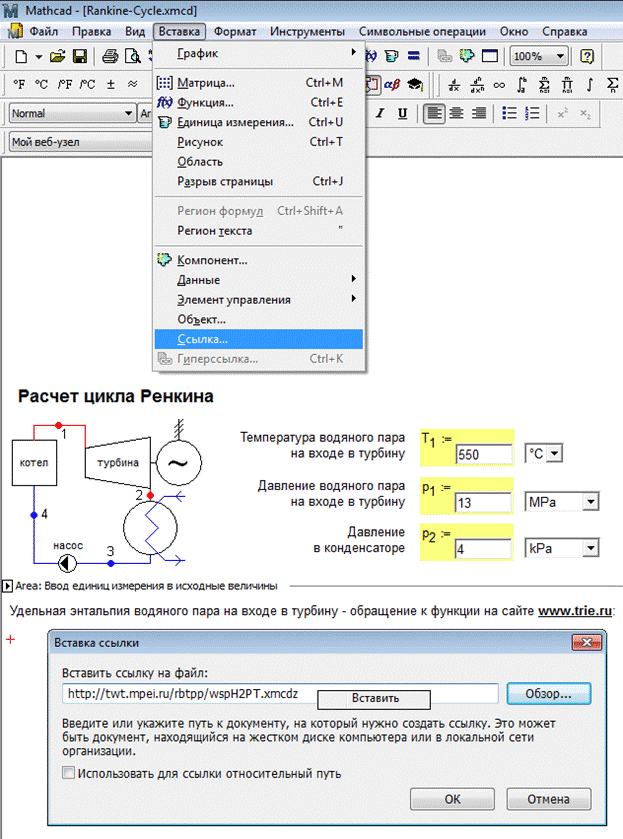Open Help with the question mark icon

587,56
